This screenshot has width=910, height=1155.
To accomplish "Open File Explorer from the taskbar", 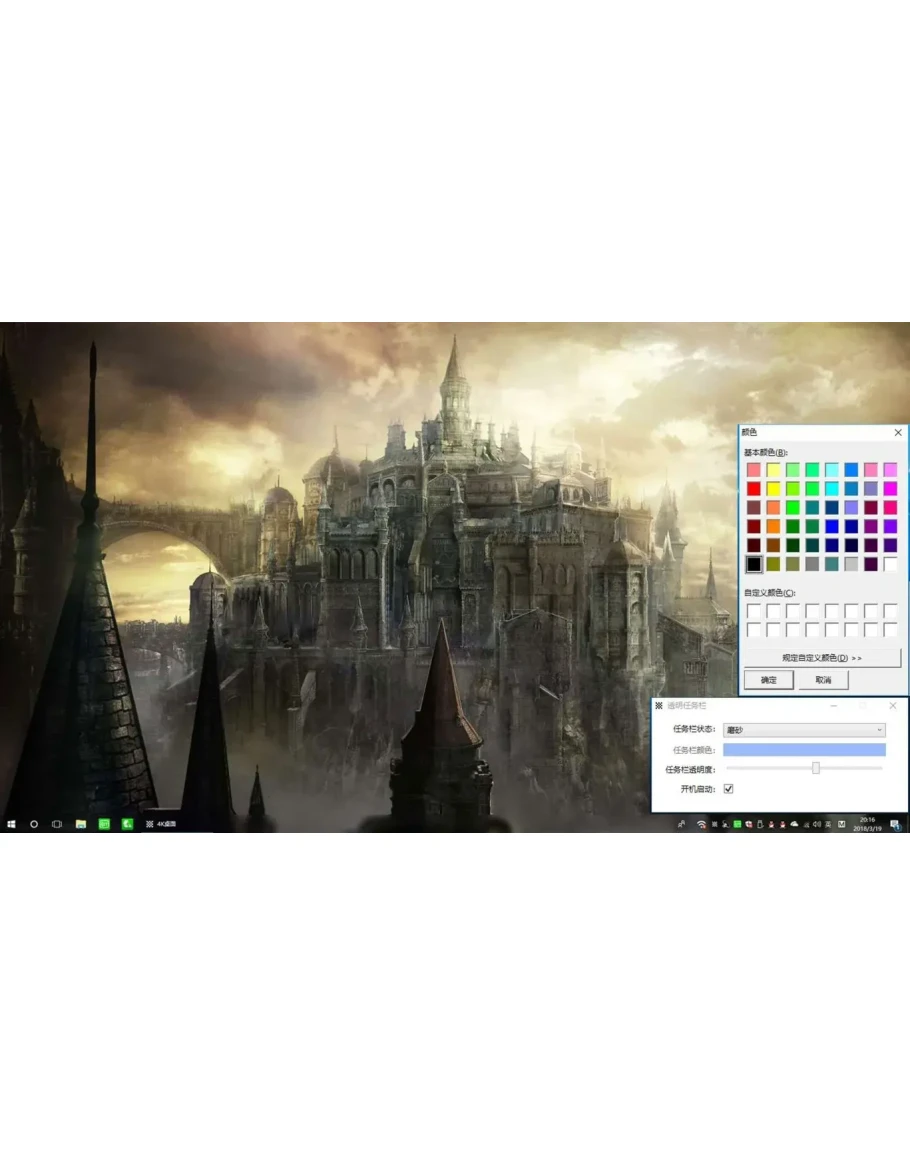I will 81,824.
